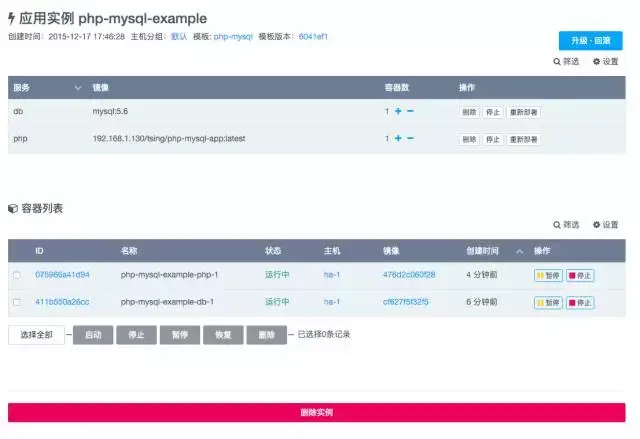Pause the php-mysql-example-db-1 container
The image size is (640, 439).
click(548, 303)
